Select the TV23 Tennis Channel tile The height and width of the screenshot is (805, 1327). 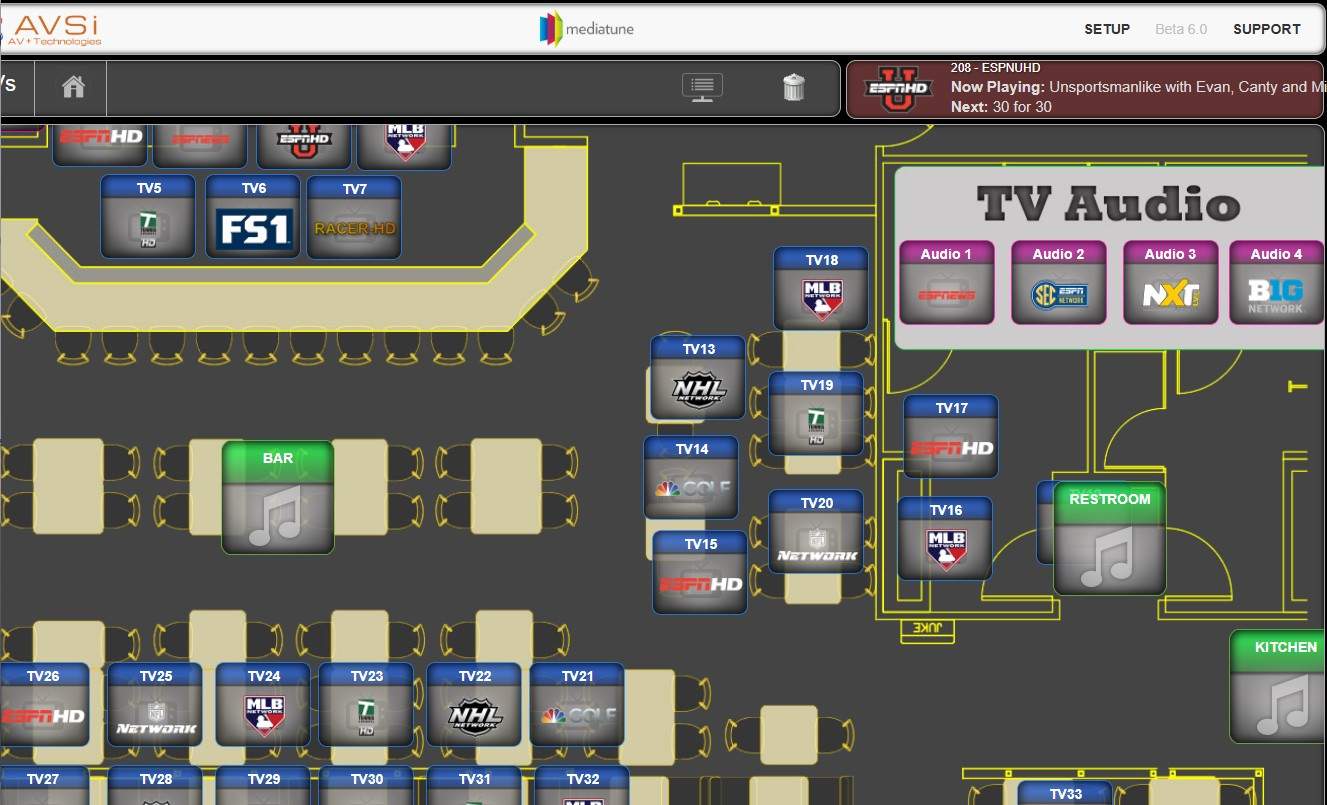tap(366, 705)
